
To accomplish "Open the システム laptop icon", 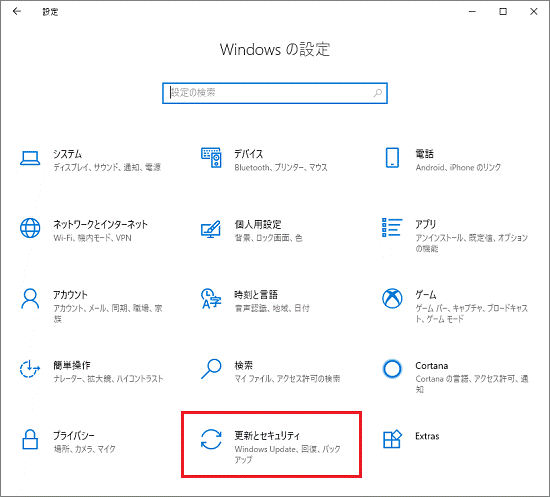I will click(x=30, y=159).
